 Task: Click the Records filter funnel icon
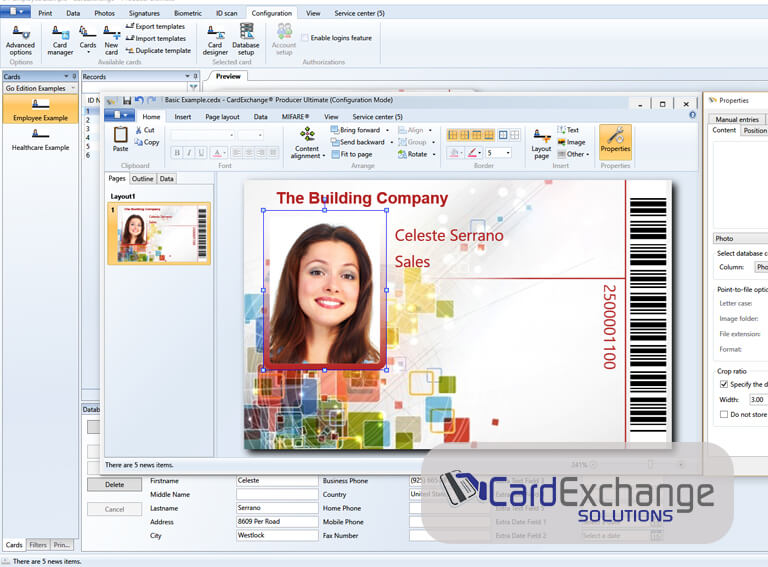coord(193,88)
